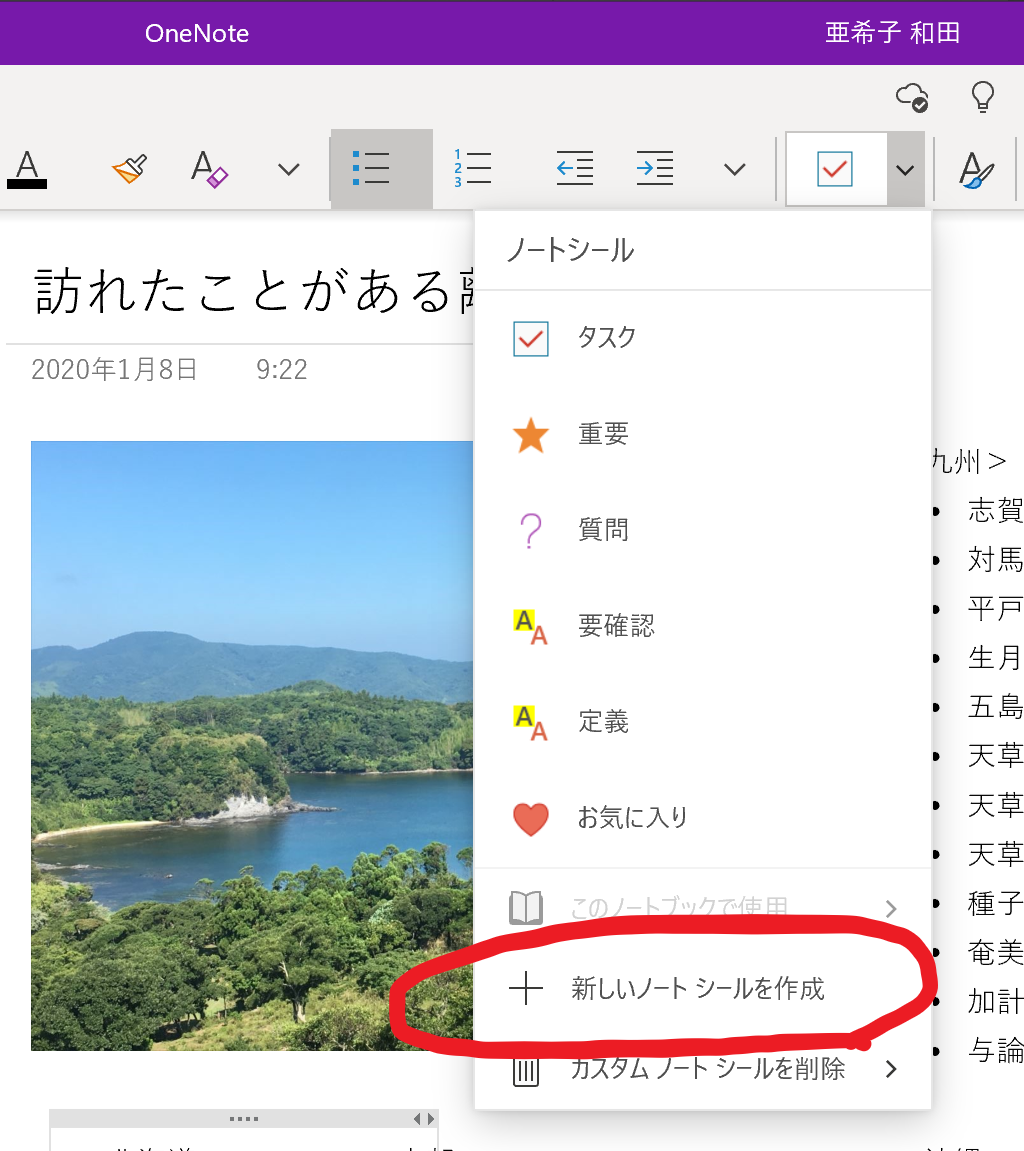1024x1151 pixels.
Task: Click 新しいノート シールを作成
Action: pos(697,989)
